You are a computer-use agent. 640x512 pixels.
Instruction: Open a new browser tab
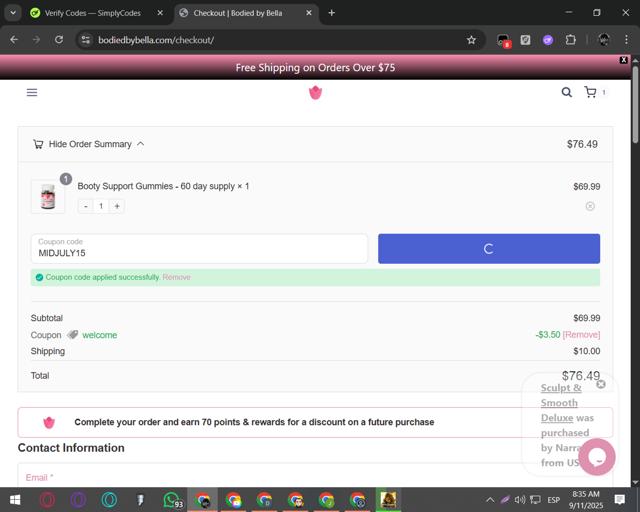tap(331, 13)
